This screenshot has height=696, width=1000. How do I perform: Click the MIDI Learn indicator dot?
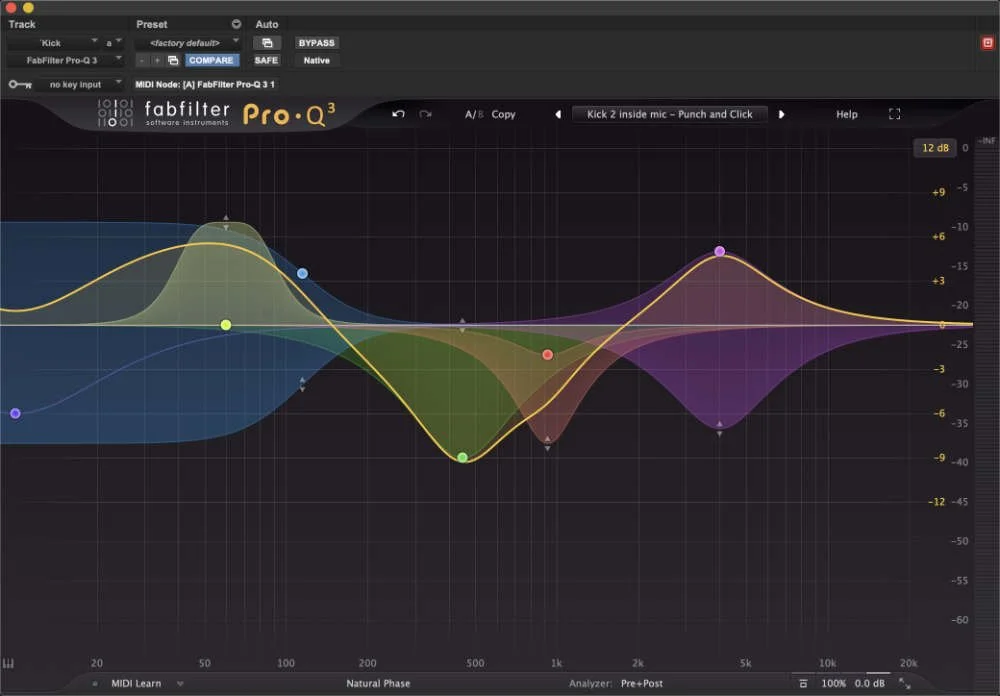95,683
